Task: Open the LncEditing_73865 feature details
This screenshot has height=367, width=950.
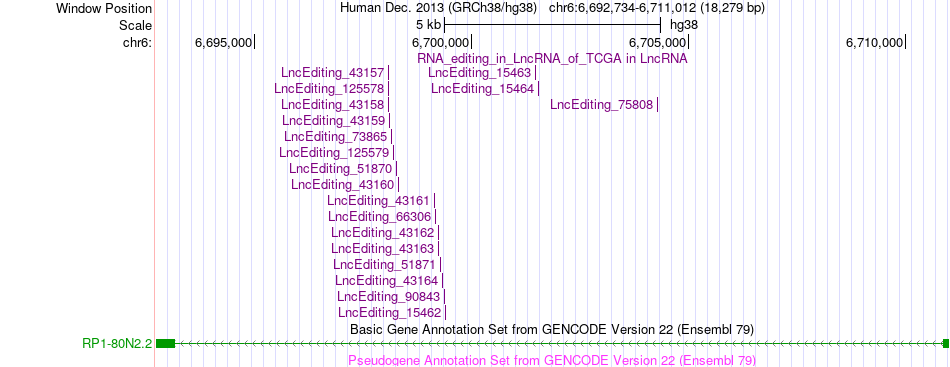Action: pos(336,137)
